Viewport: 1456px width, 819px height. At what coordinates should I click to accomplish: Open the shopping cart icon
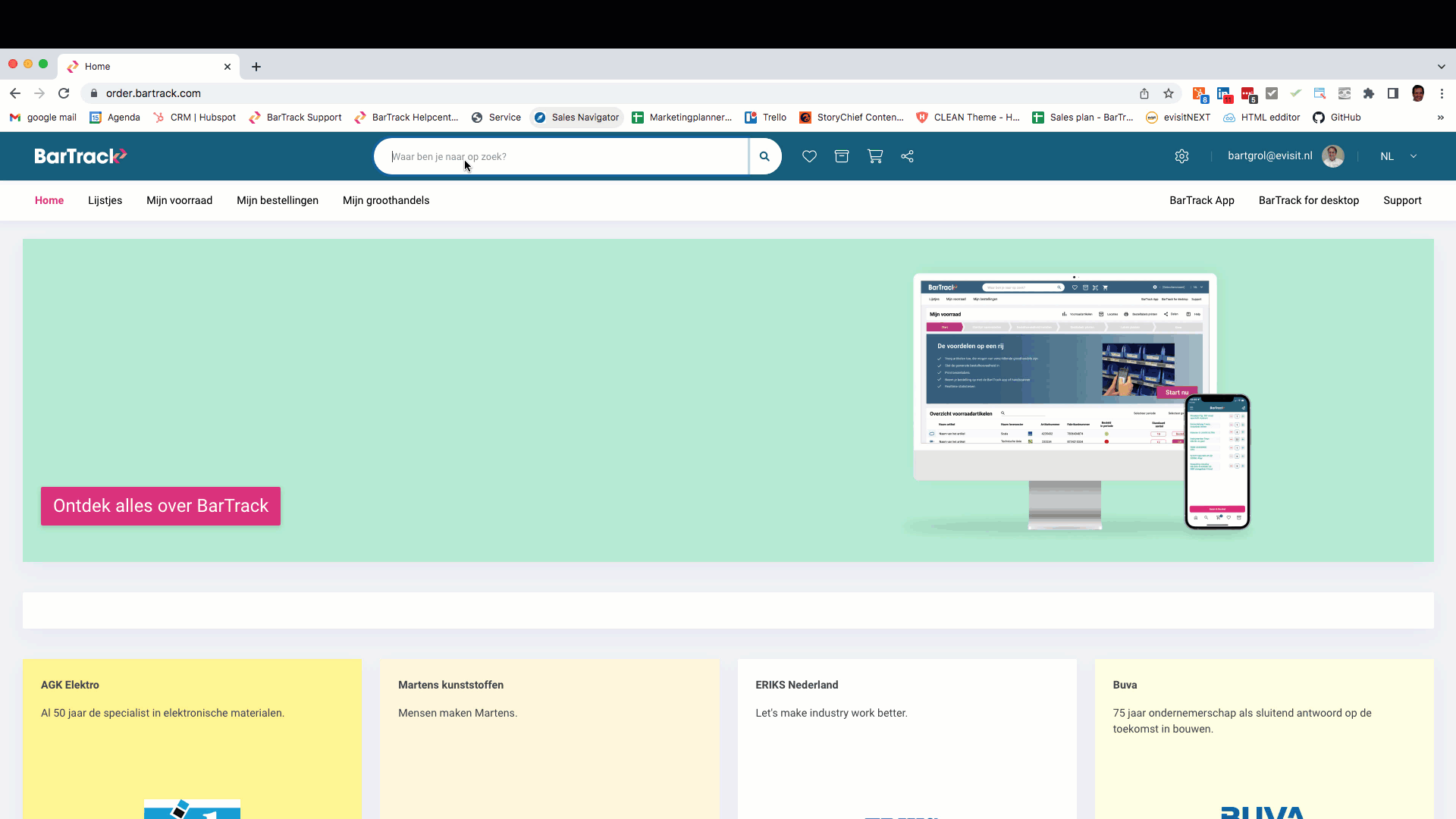pos(875,156)
